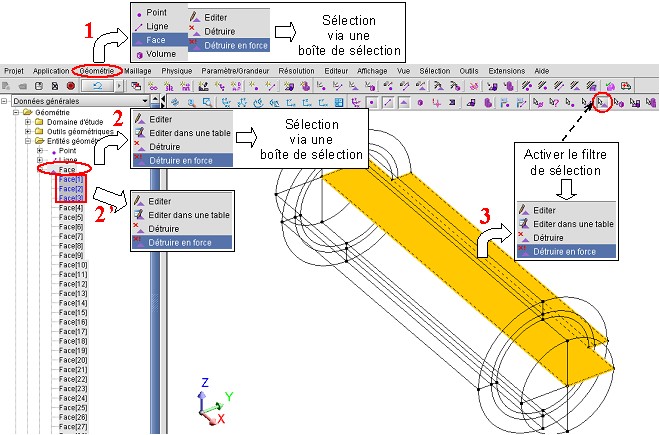This screenshot has width=660, height=435.
Task: Select Face[5] in the data tree
Action: point(71,217)
